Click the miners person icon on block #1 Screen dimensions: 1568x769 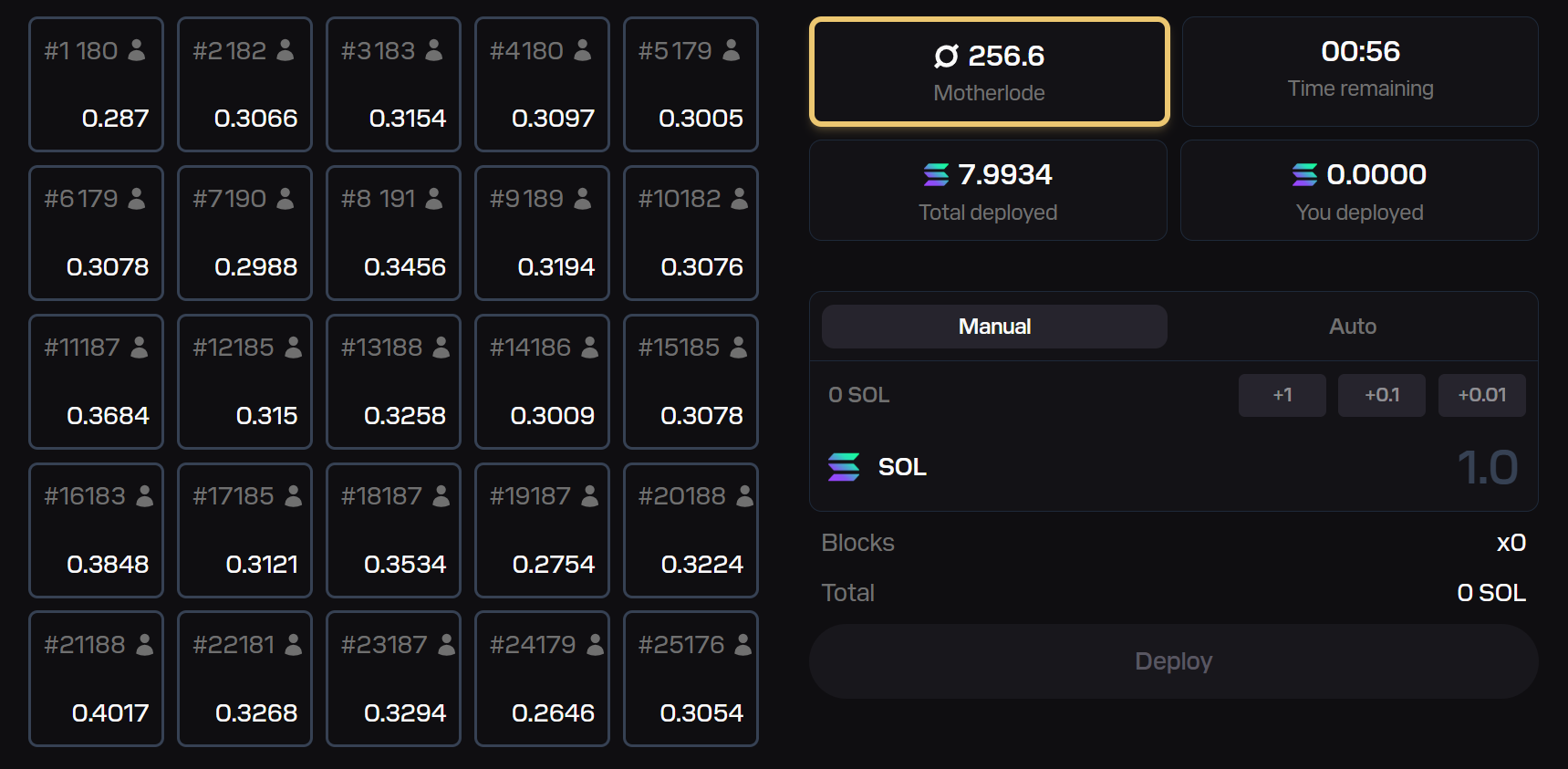coord(137,50)
